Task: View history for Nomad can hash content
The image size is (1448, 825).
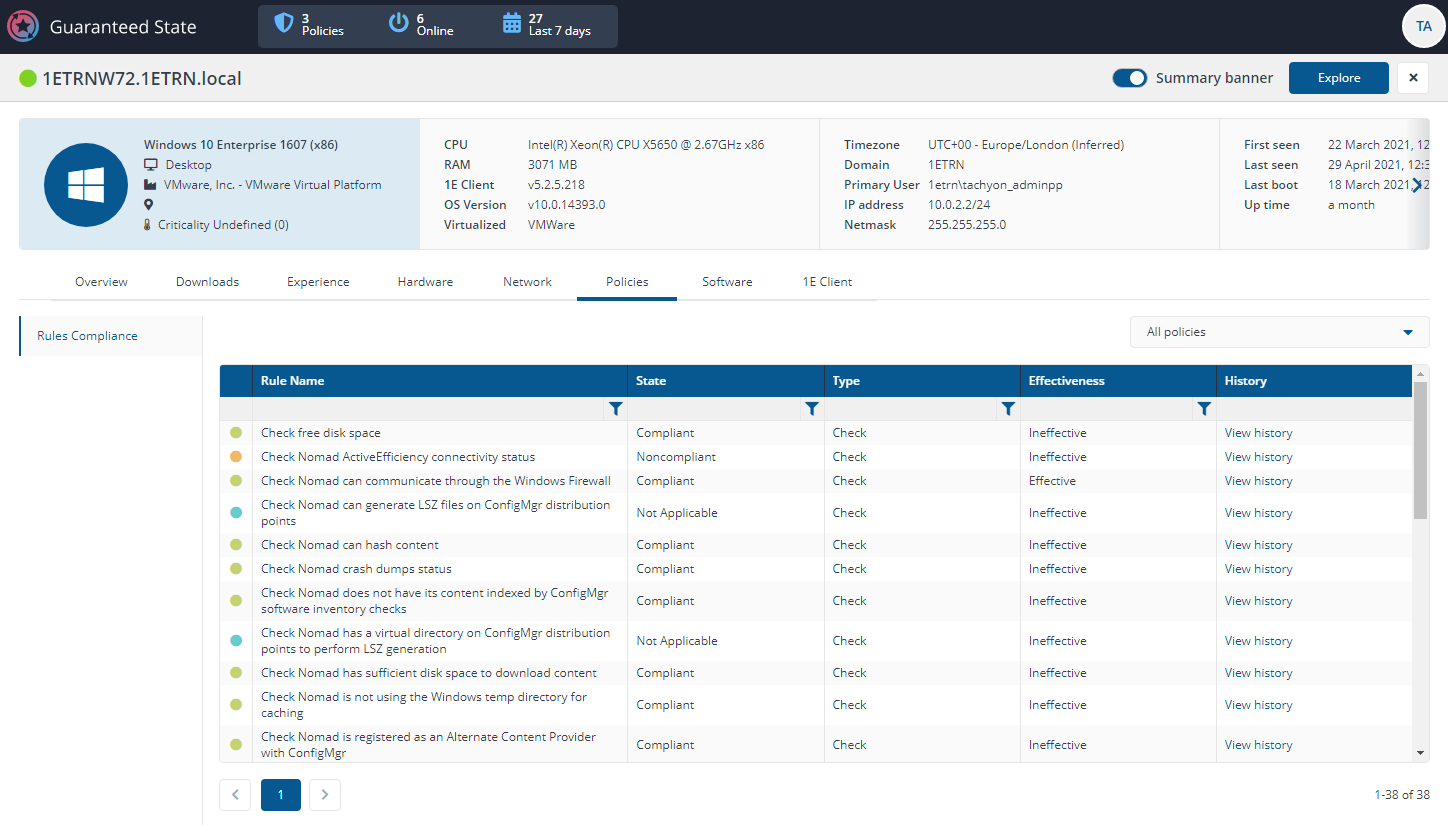Action: click(1258, 545)
